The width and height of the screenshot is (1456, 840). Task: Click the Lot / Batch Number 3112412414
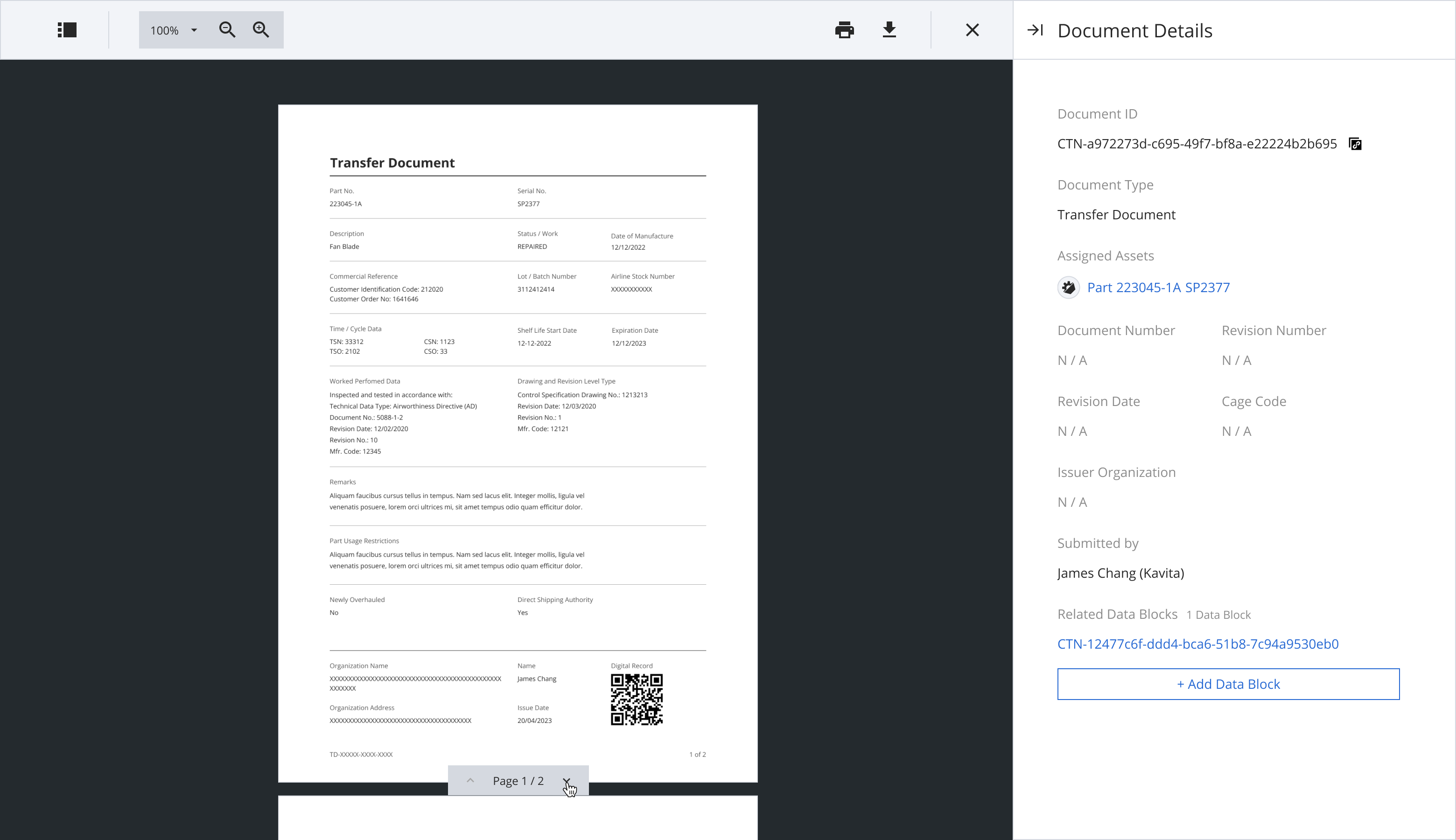[536, 289]
